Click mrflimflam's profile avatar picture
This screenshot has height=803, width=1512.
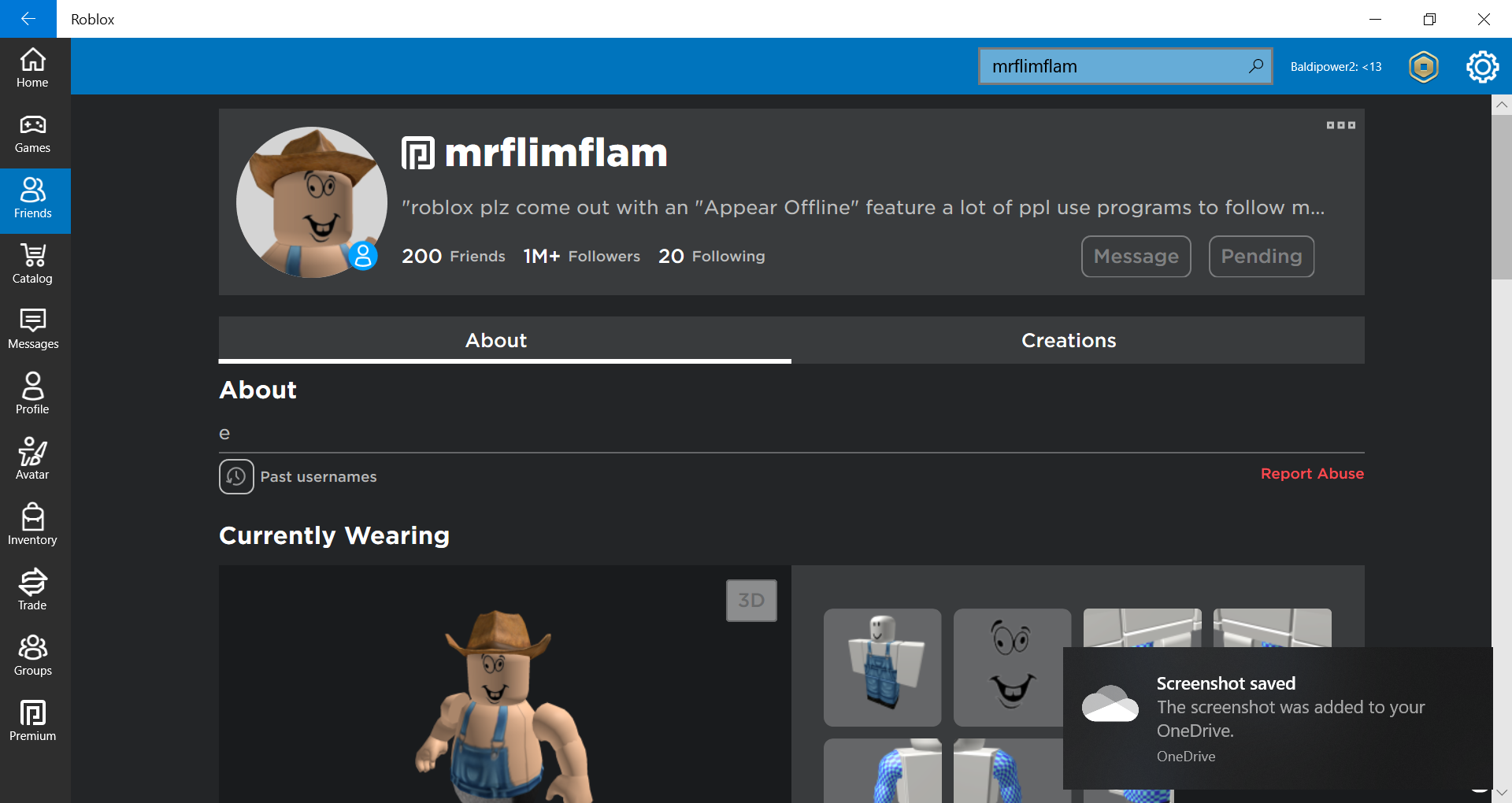312,202
